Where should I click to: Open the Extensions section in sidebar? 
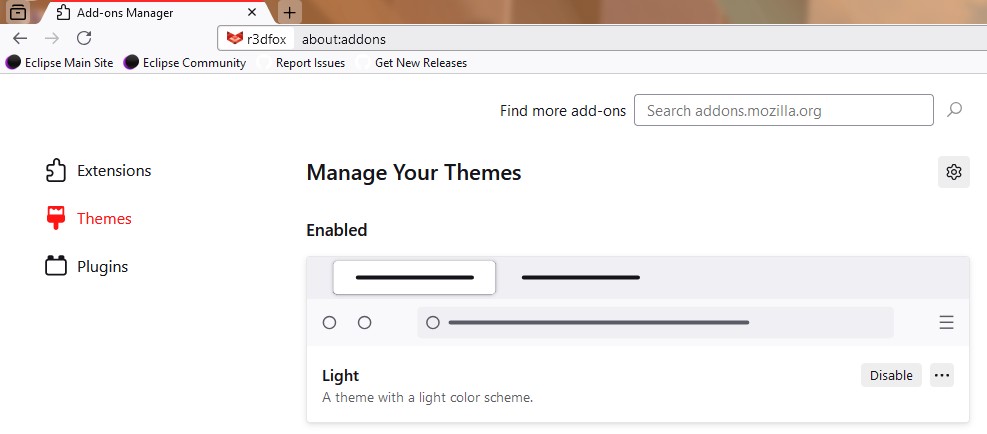[98, 171]
